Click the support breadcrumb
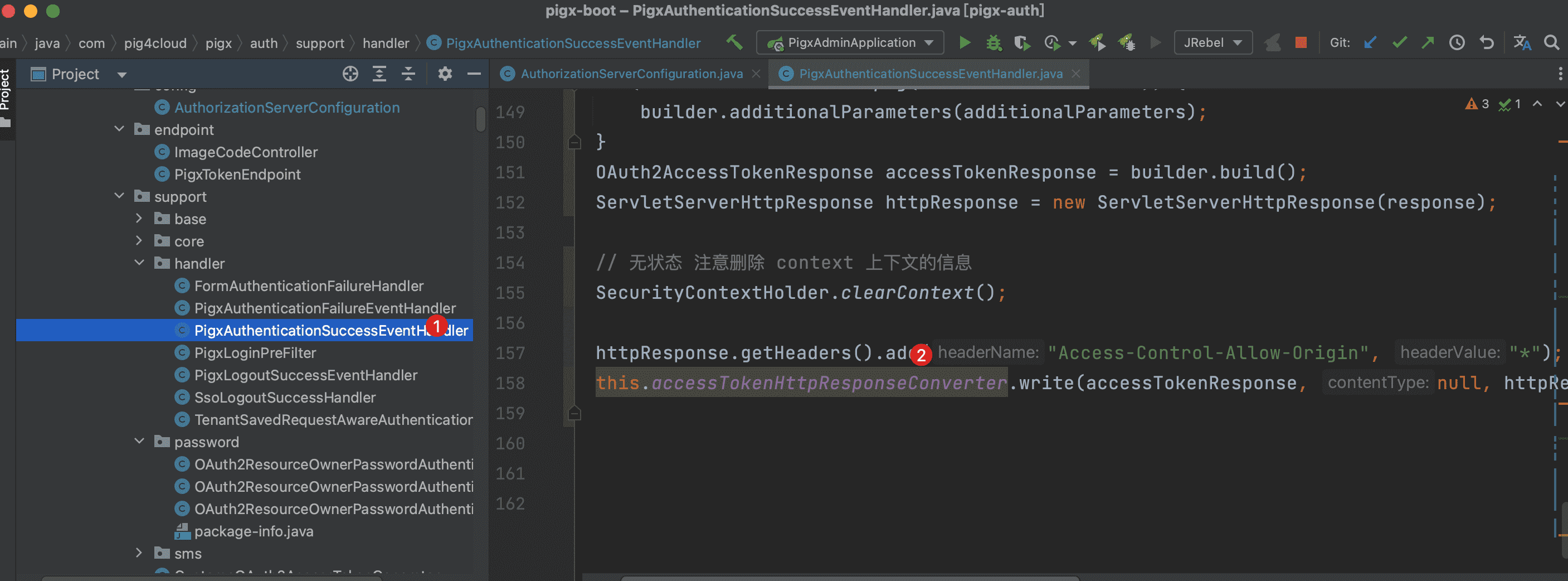The height and width of the screenshot is (581, 1568). coord(320,43)
